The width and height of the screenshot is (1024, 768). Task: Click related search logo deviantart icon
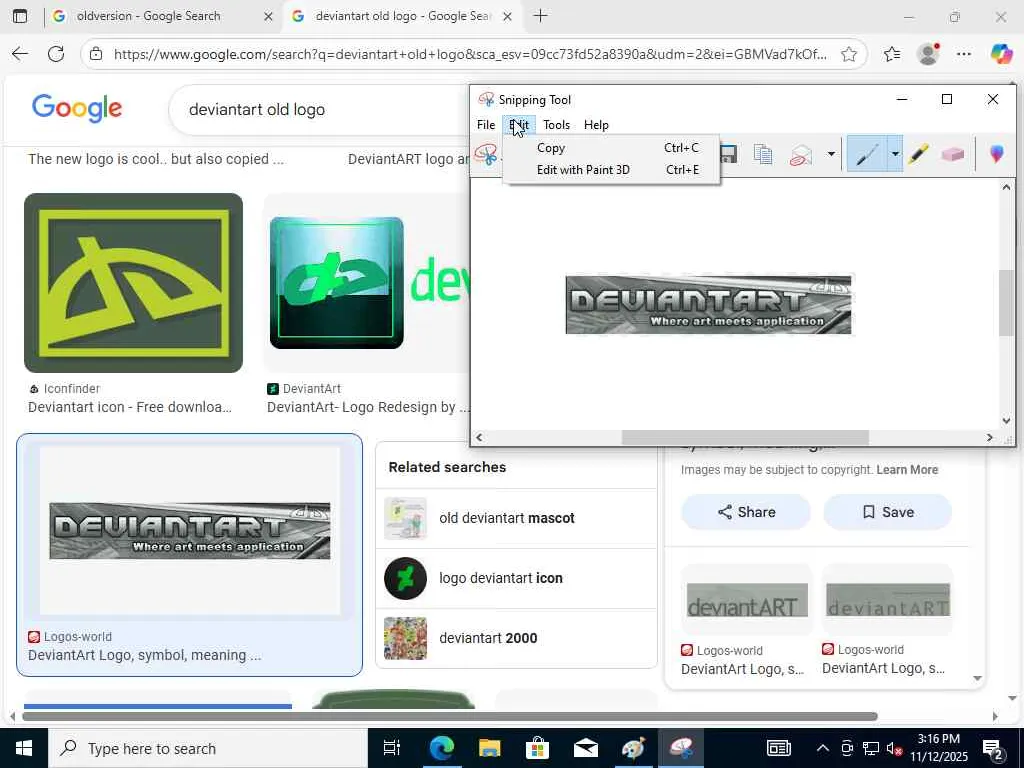click(x=516, y=579)
